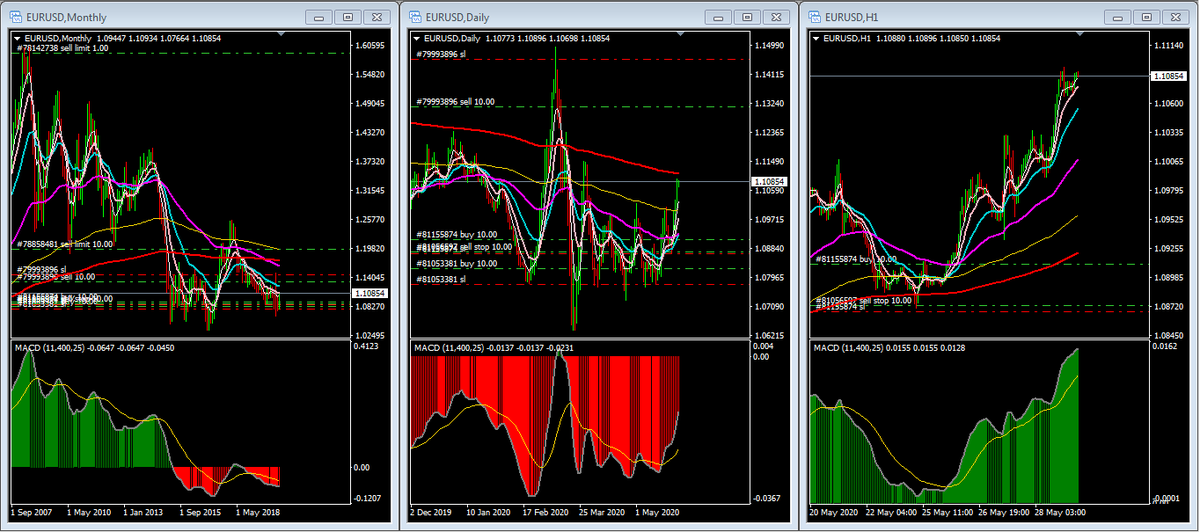Click current price tag 1.10854 on Monthly chart

pyautogui.click(x=372, y=292)
